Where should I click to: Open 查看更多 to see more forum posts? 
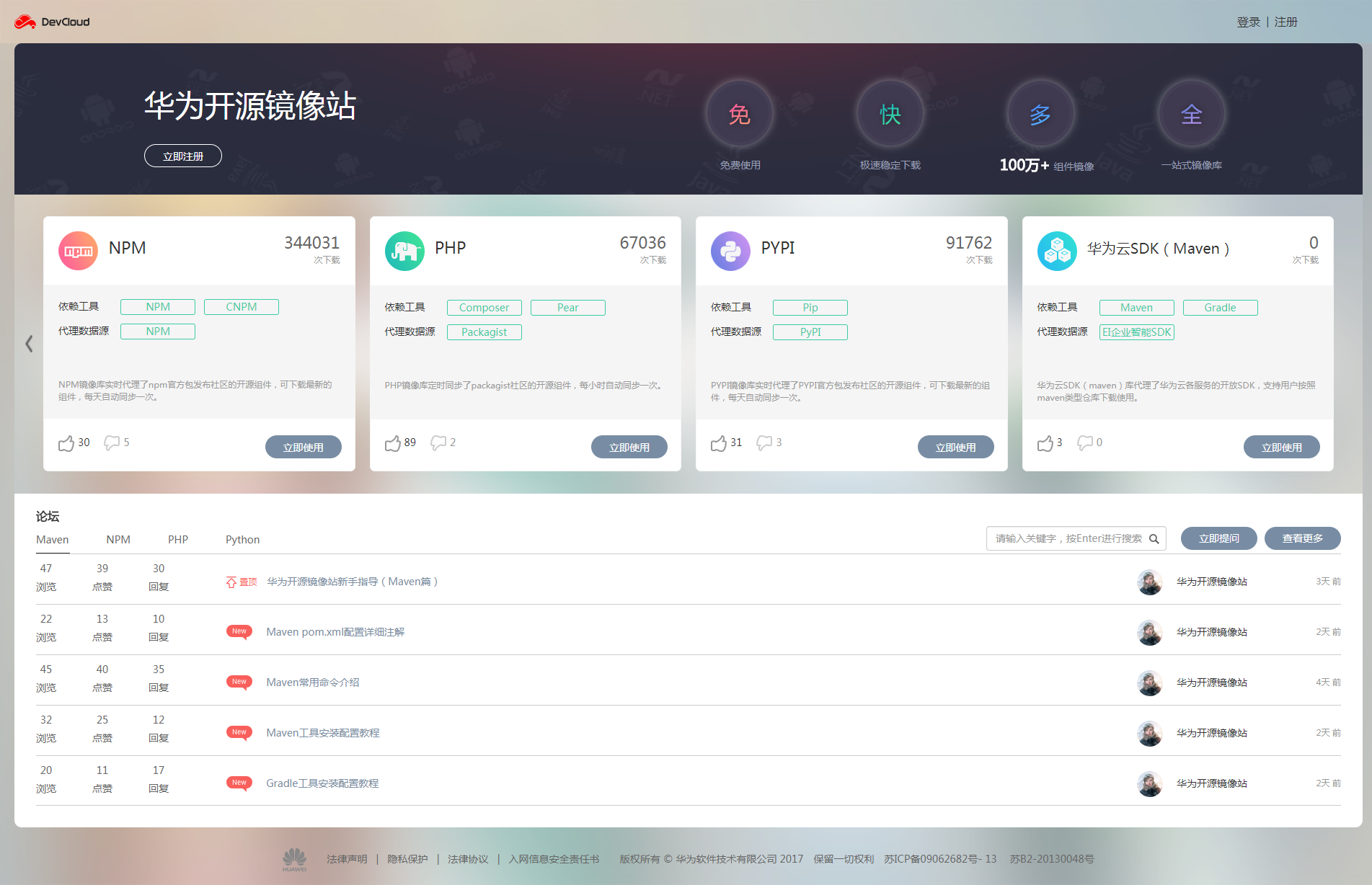[1302, 538]
